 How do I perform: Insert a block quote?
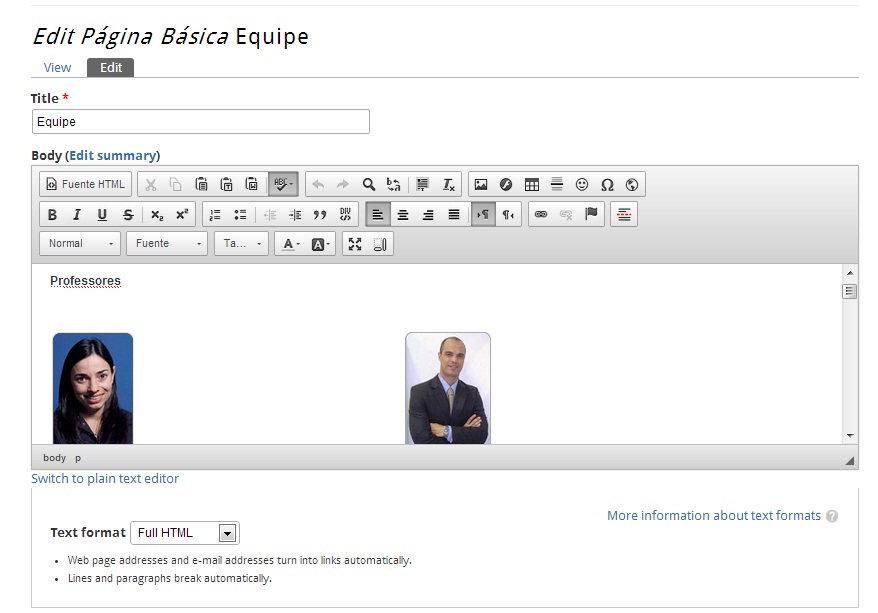coord(320,214)
